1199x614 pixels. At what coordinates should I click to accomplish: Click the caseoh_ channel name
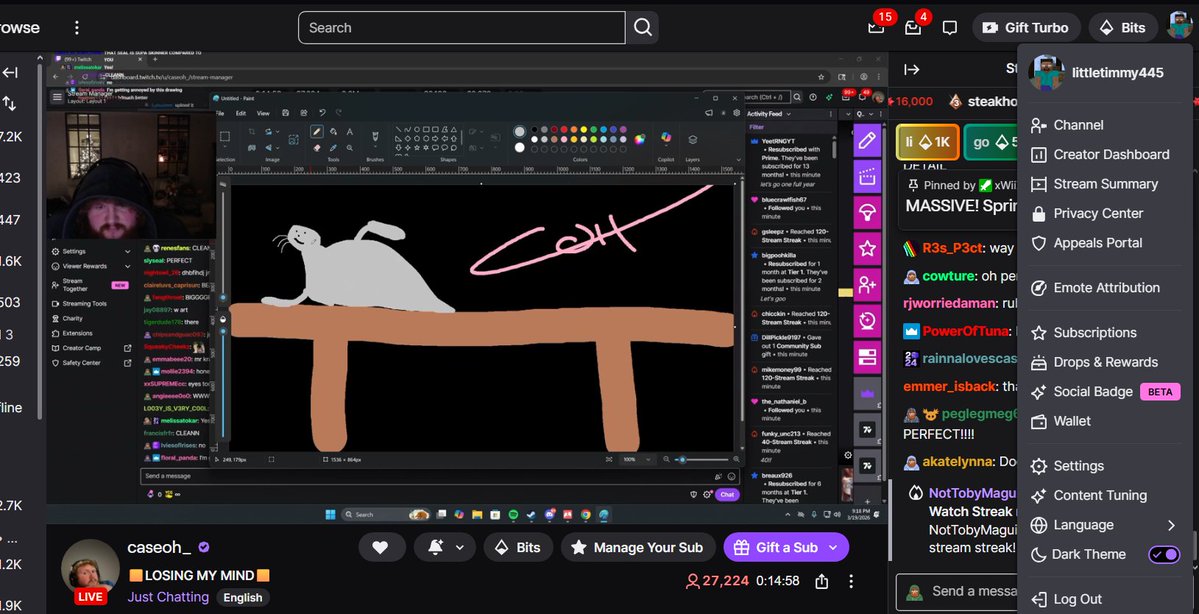[159, 547]
